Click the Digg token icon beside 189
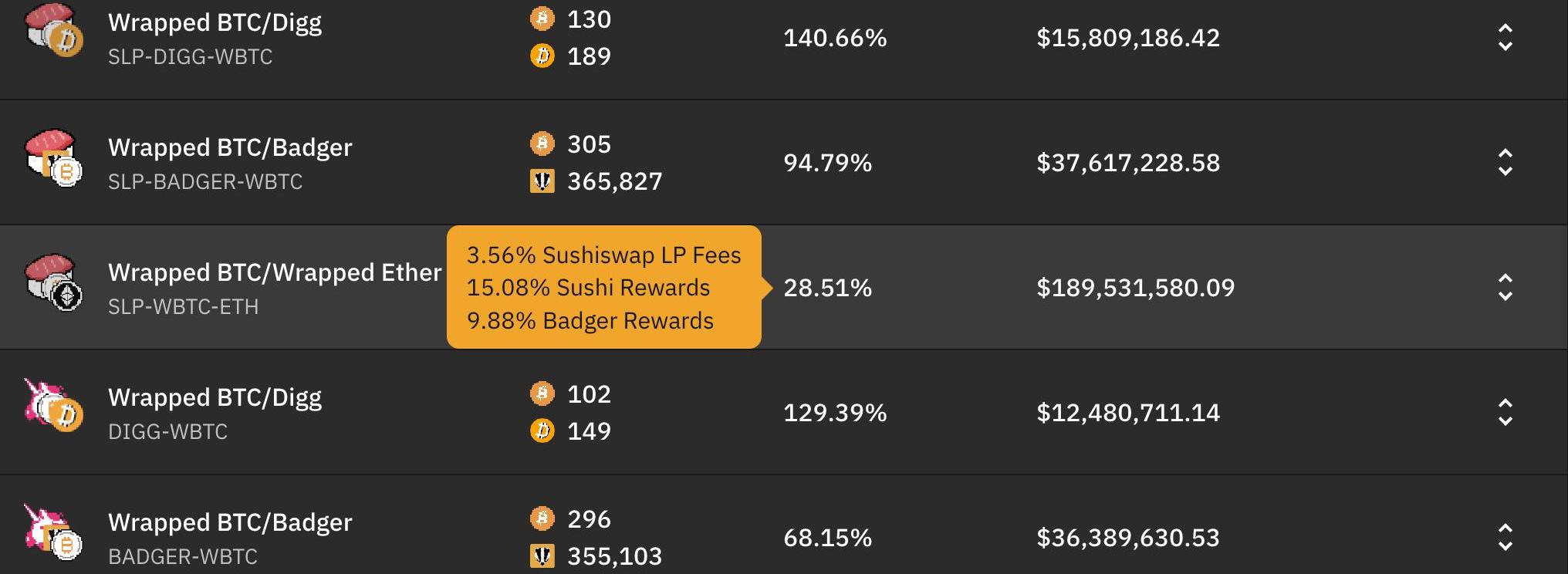This screenshot has height=574, width=1568. 542,56
